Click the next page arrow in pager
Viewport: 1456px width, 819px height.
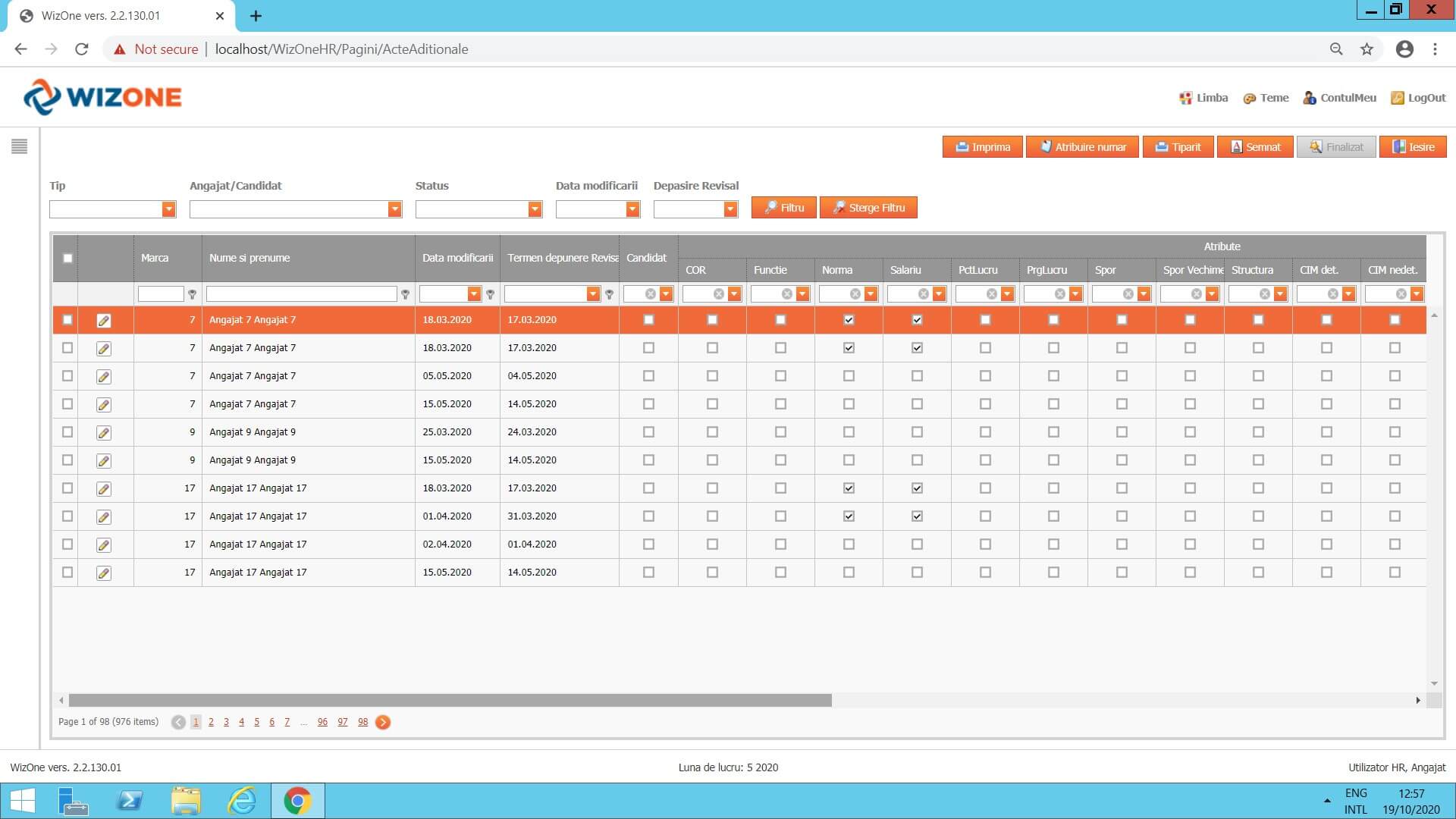(383, 722)
